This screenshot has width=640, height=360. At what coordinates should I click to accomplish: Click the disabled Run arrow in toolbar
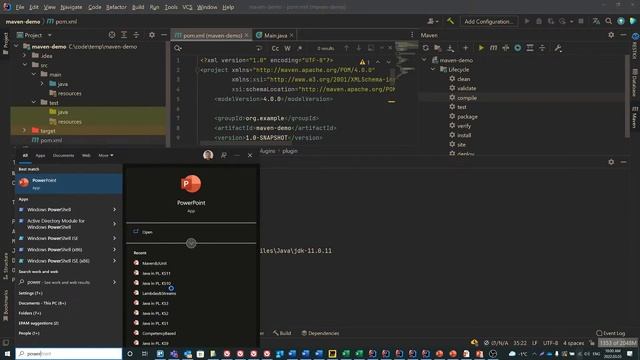click(x=527, y=21)
